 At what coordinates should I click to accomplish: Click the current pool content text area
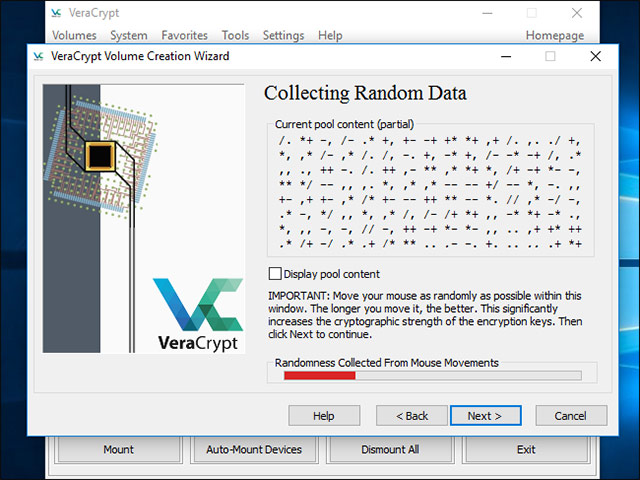[431, 192]
